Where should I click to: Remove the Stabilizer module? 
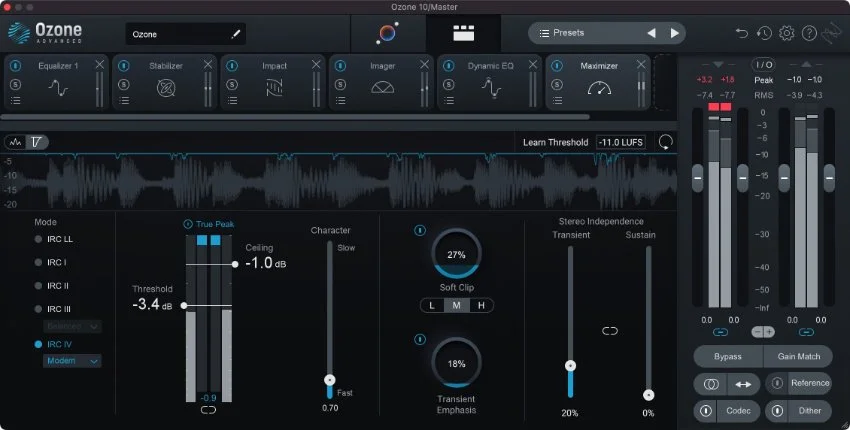(x=208, y=65)
